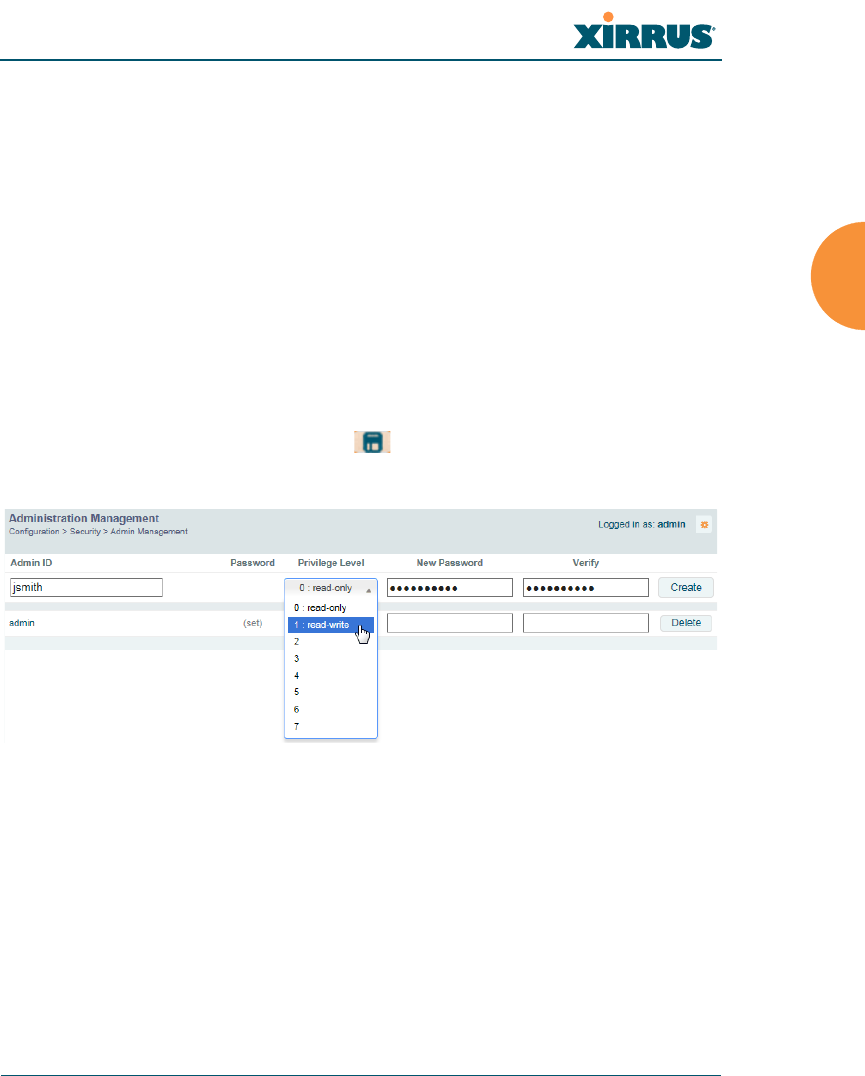
Task: Click the Xirrus logo
Action: click(x=644, y=31)
